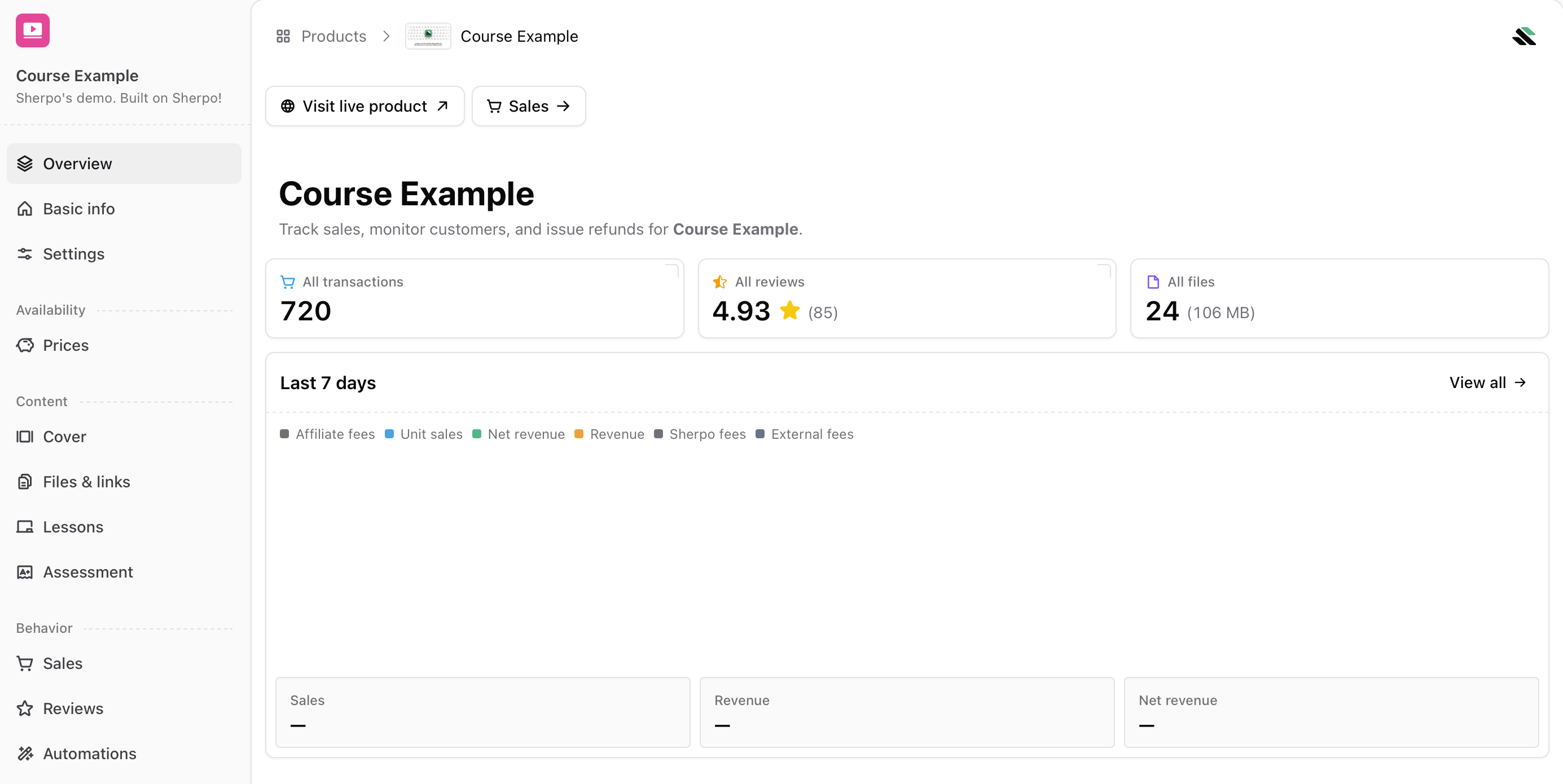Toggle the Affiliate fees chart legend
The width and height of the screenshot is (1563, 784).
[327, 434]
